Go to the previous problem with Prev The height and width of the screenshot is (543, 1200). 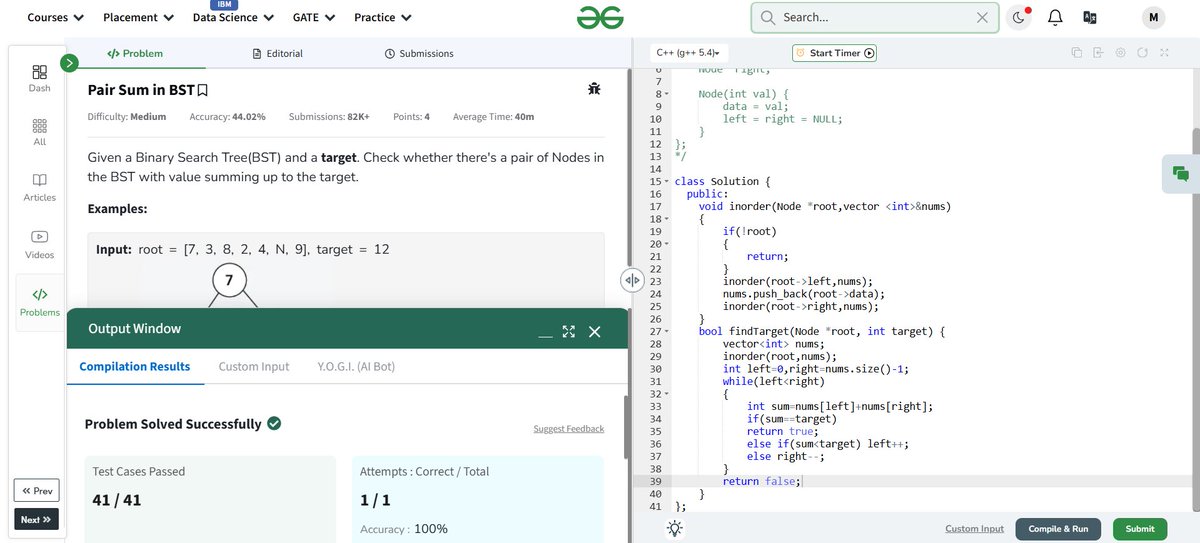coord(36,491)
